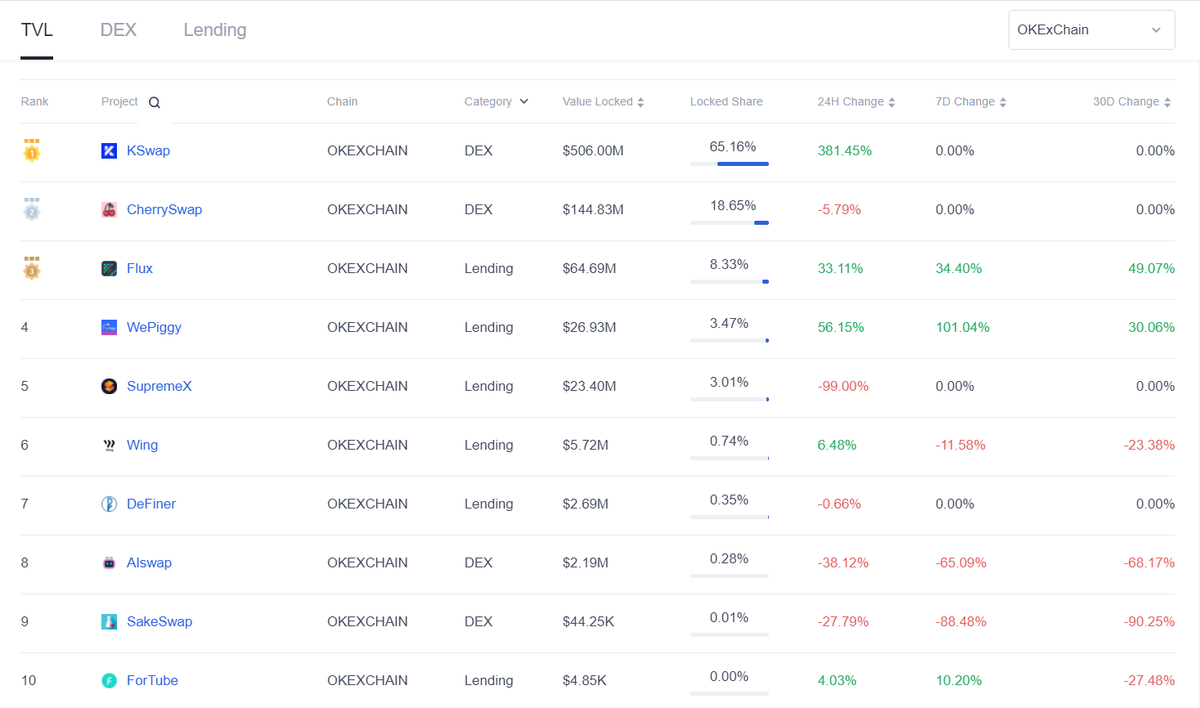Click CherrySwap 18.65% locked share bar
The image size is (1200, 708).
pos(729,222)
